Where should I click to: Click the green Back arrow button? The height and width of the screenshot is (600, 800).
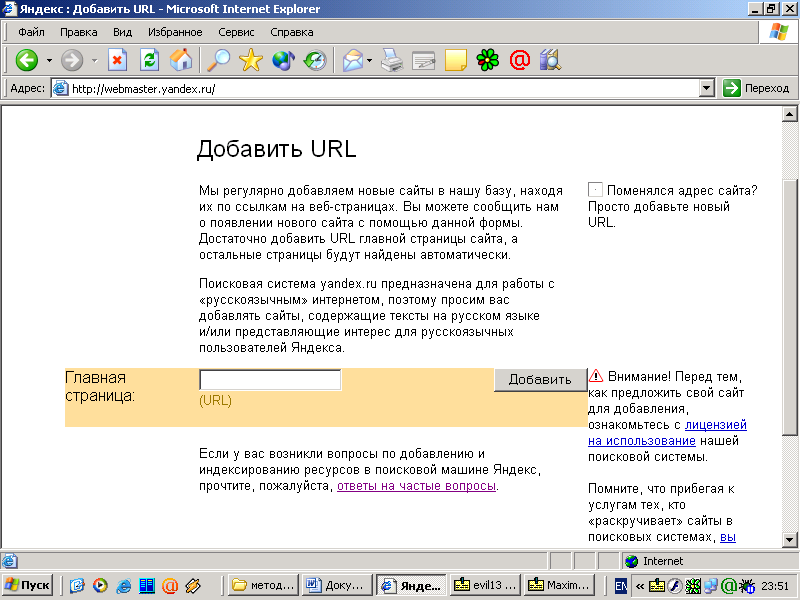pyautogui.click(x=27, y=61)
